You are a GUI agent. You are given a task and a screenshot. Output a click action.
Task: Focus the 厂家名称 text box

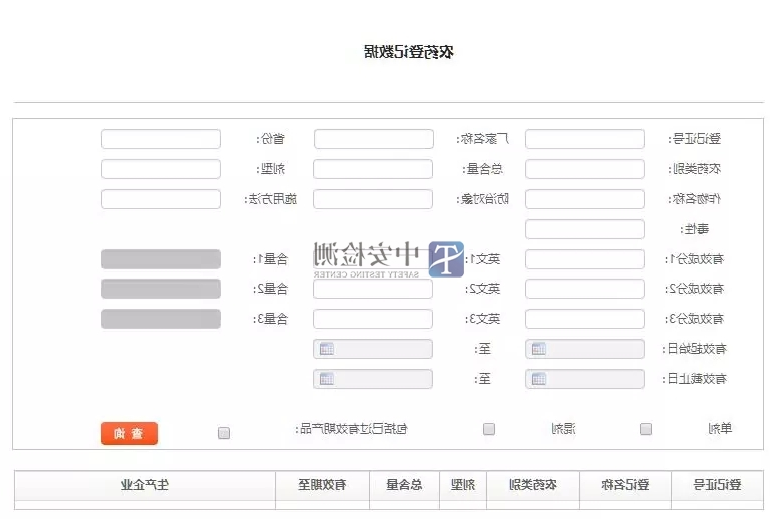pos(373,139)
